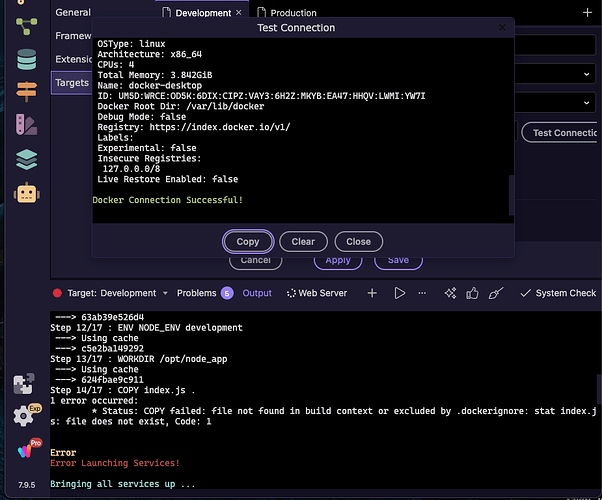The image size is (602, 500).
Task: Click the red target status indicator
Action: (x=57, y=293)
